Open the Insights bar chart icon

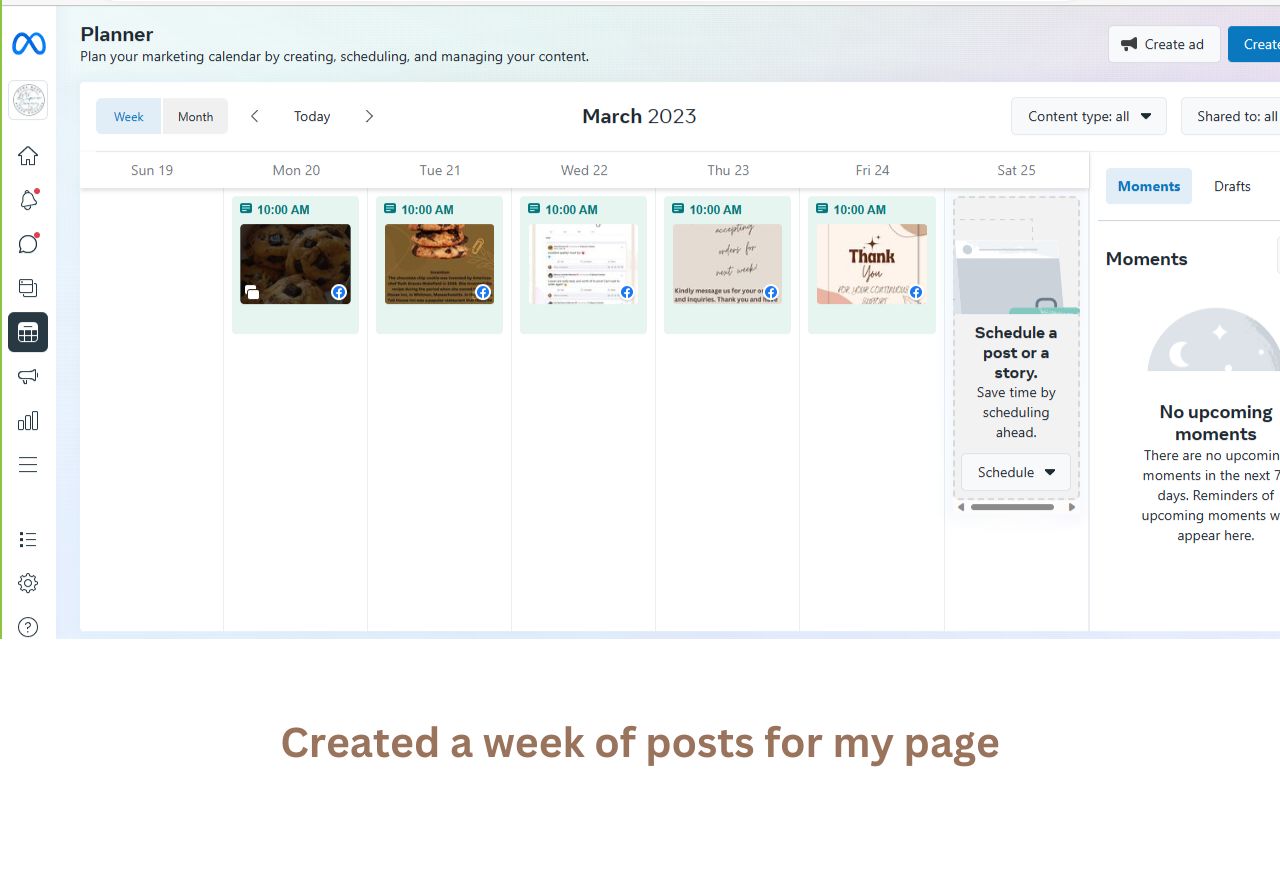pyautogui.click(x=28, y=420)
